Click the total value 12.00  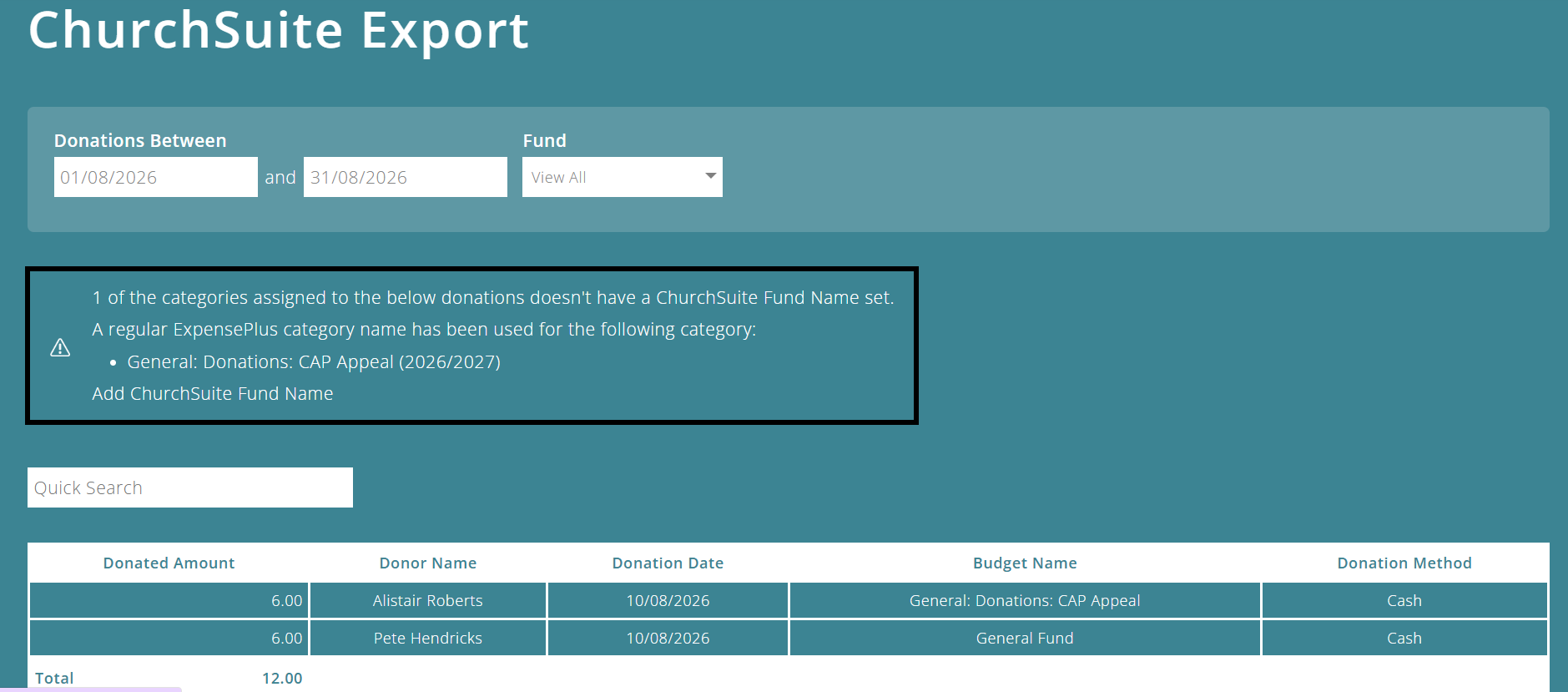282,678
